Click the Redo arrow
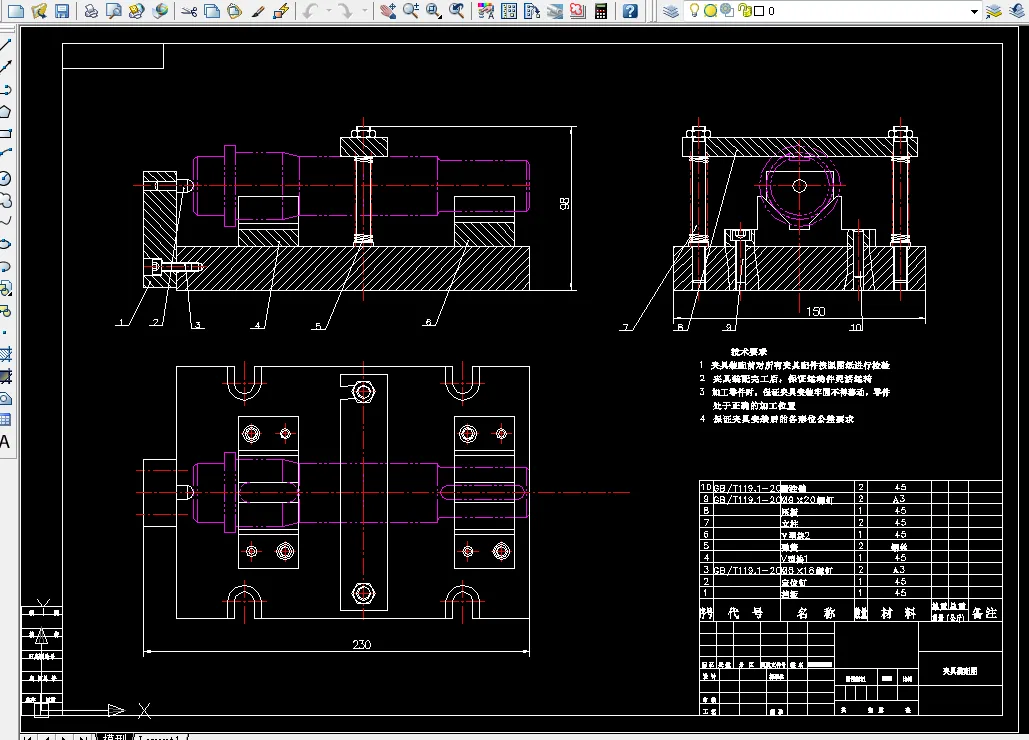This screenshot has width=1029, height=740. click(x=345, y=10)
